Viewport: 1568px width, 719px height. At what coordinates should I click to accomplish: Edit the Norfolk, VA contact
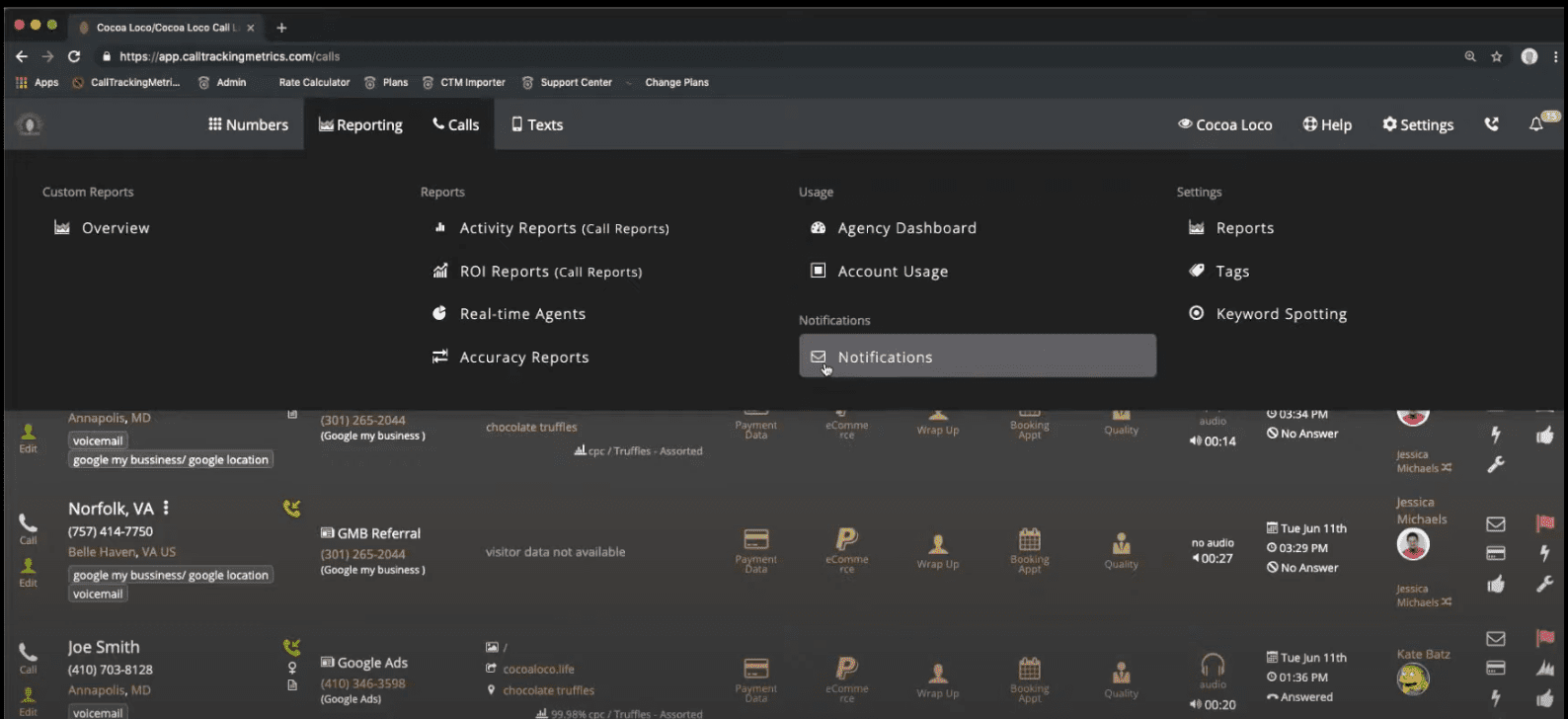28,572
